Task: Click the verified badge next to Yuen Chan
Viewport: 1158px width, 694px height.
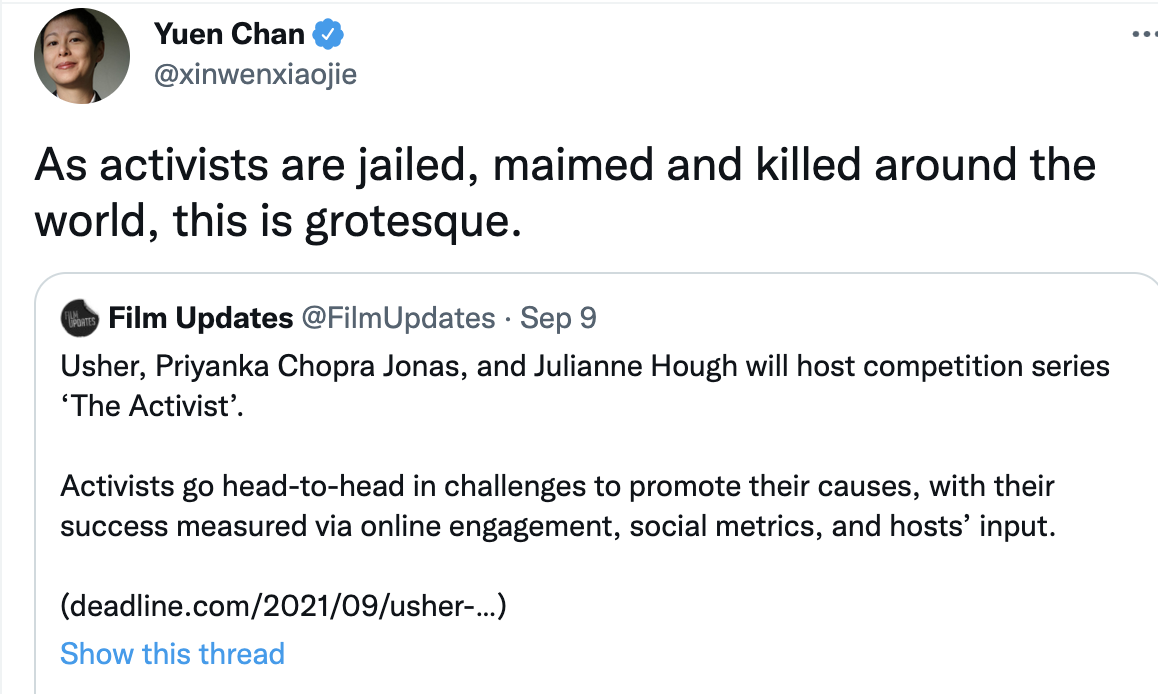Action: click(x=325, y=32)
